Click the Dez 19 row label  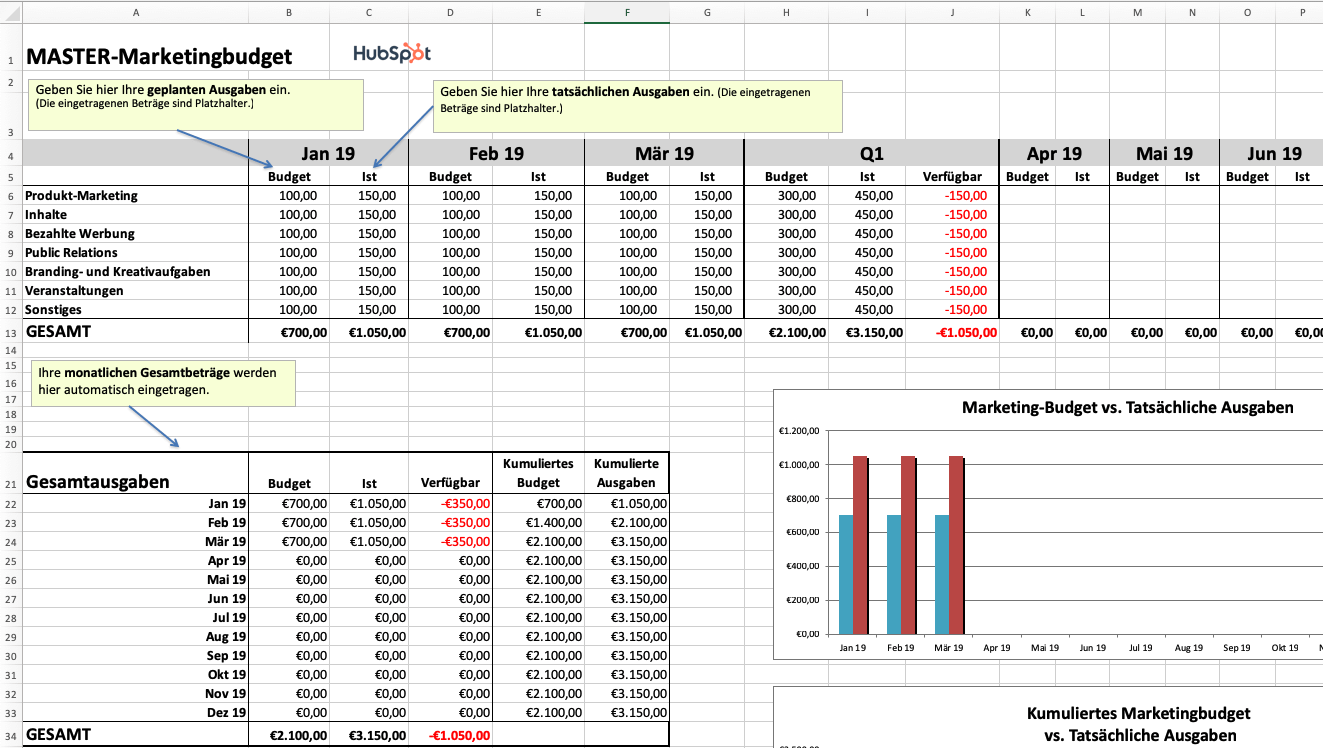(225, 713)
